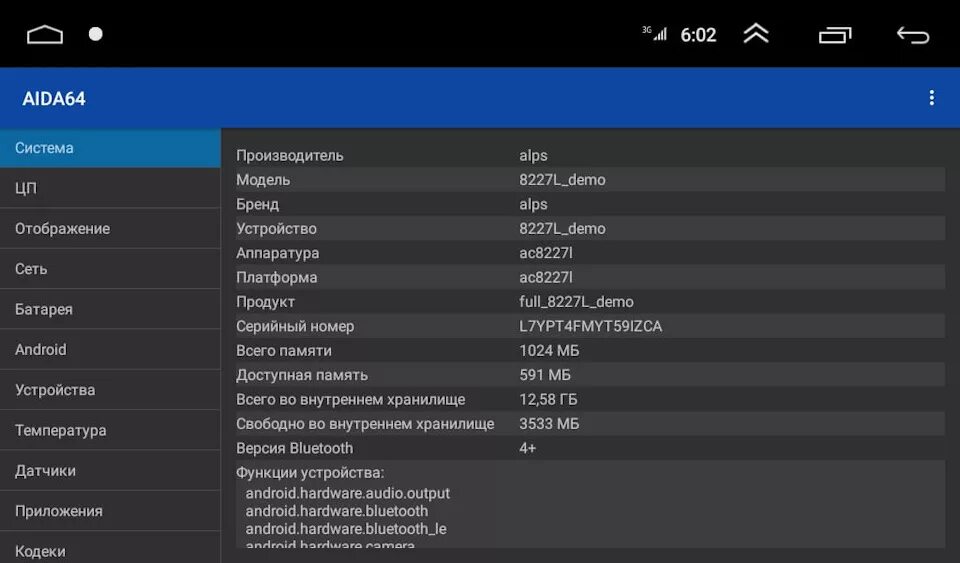Switch to the Отображение section
The image size is (960, 563).
pyautogui.click(x=110, y=228)
